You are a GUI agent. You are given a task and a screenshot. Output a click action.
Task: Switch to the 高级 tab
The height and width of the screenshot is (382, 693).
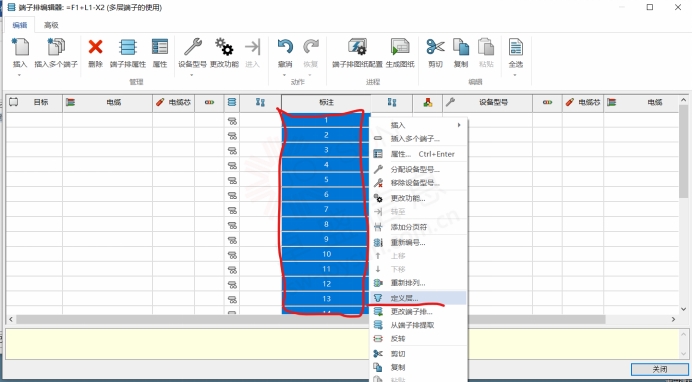pyautogui.click(x=51, y=25)
